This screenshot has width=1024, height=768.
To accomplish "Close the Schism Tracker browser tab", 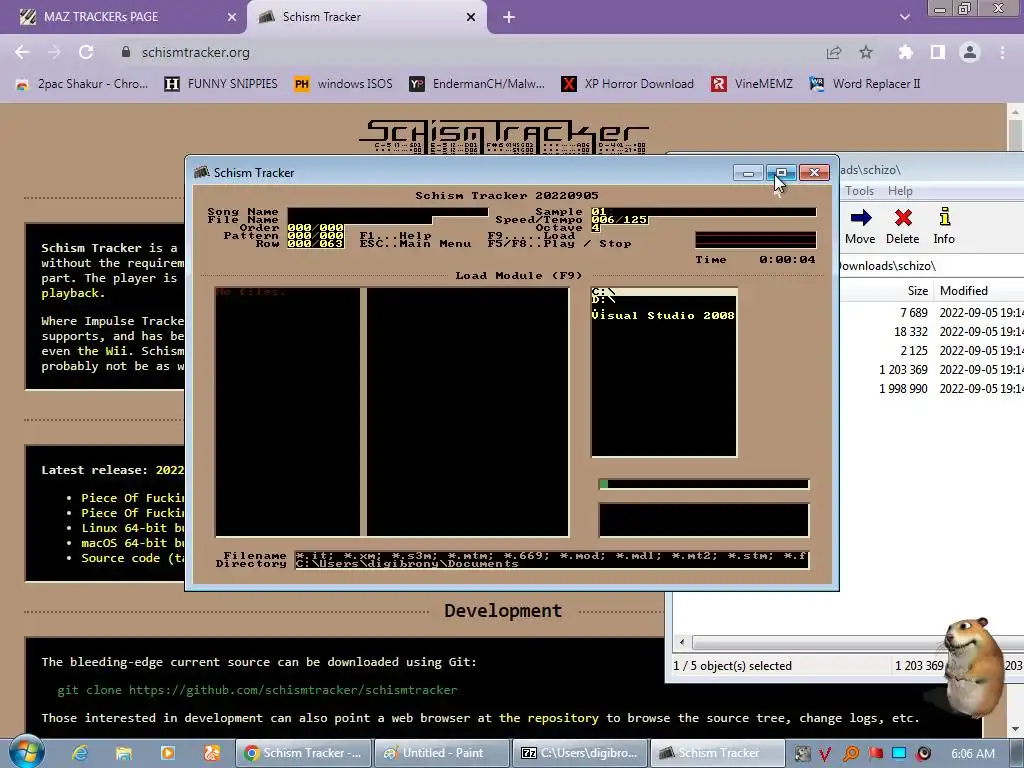I will tap(471, 17).
